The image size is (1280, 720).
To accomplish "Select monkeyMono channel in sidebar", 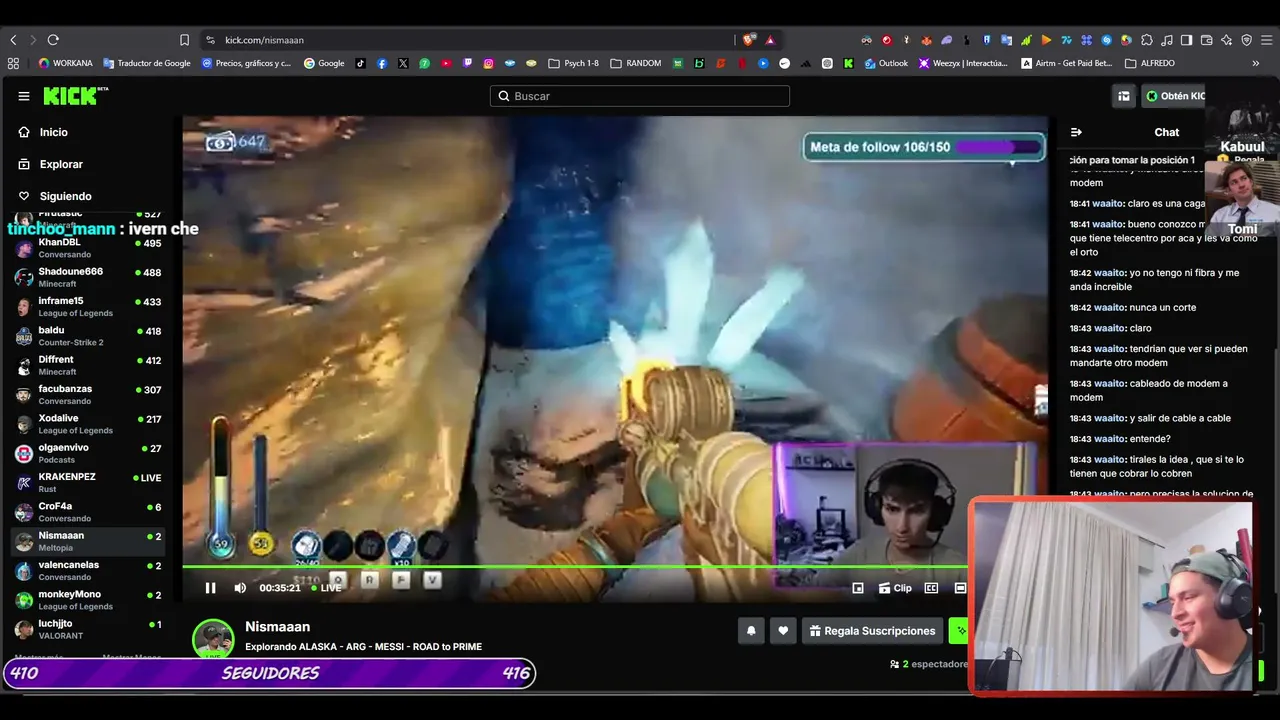I will coord(88,600).
